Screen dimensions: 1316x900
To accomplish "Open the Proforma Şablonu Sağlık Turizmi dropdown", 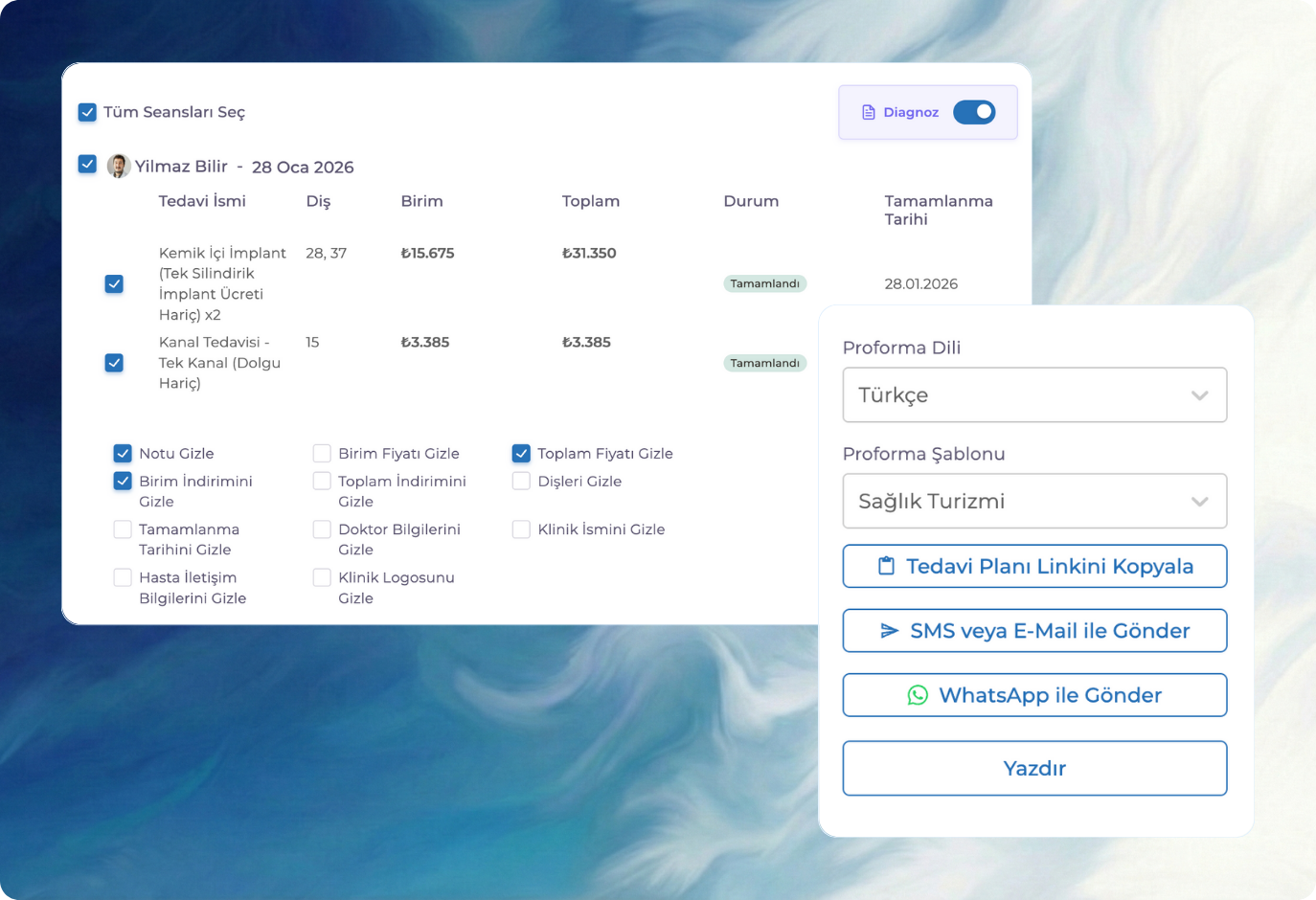I will (x=1034, y=501).
